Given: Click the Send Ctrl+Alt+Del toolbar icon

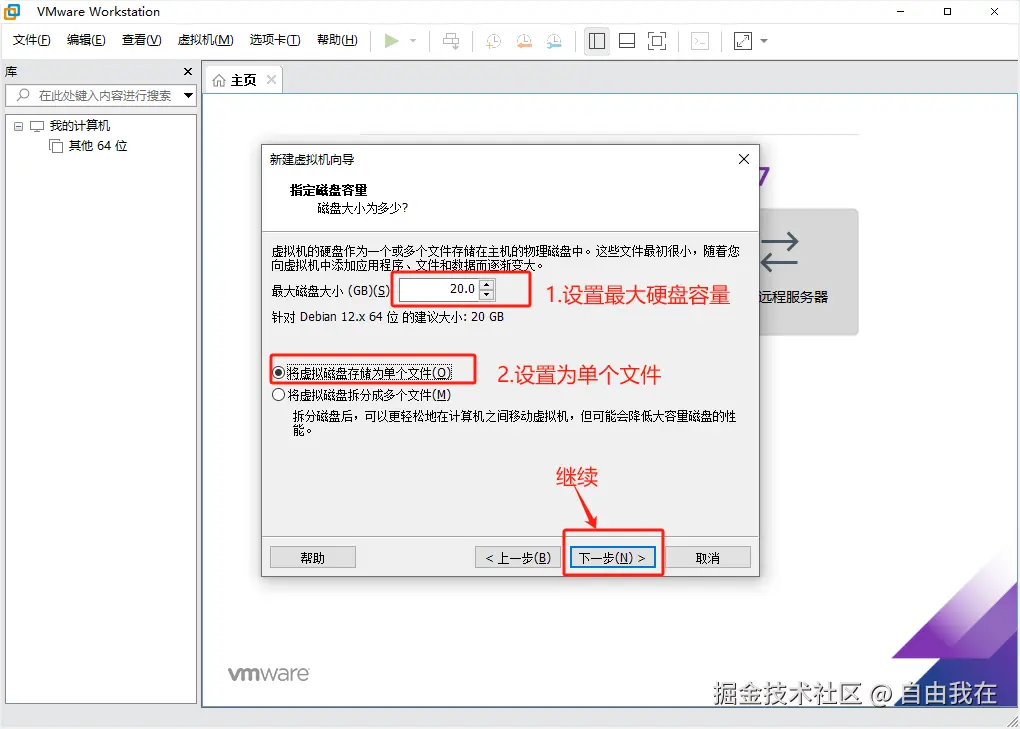Looking at the screenshot, I should pos(451,41).
